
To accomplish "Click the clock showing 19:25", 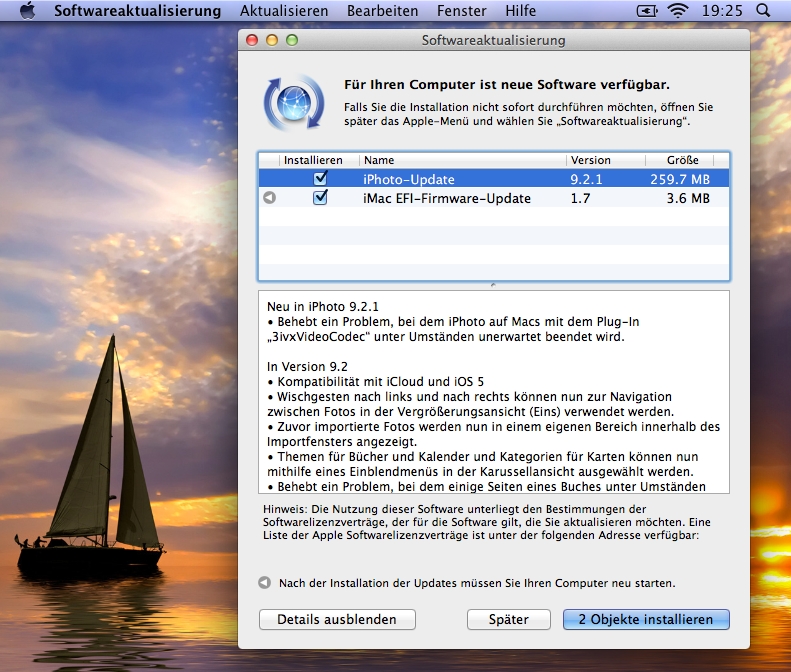I will click(x=722, y=11).
